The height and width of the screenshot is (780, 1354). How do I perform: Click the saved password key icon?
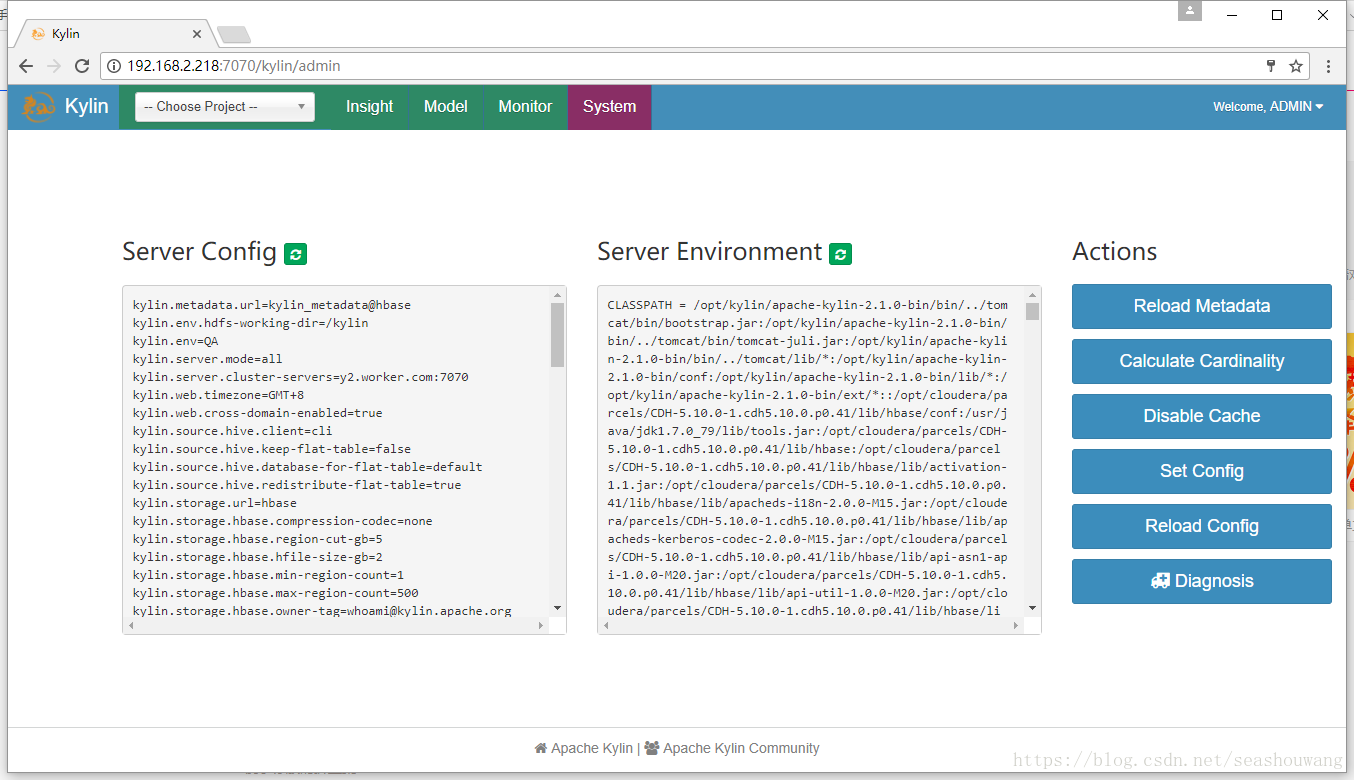[x=1271, y=66]
